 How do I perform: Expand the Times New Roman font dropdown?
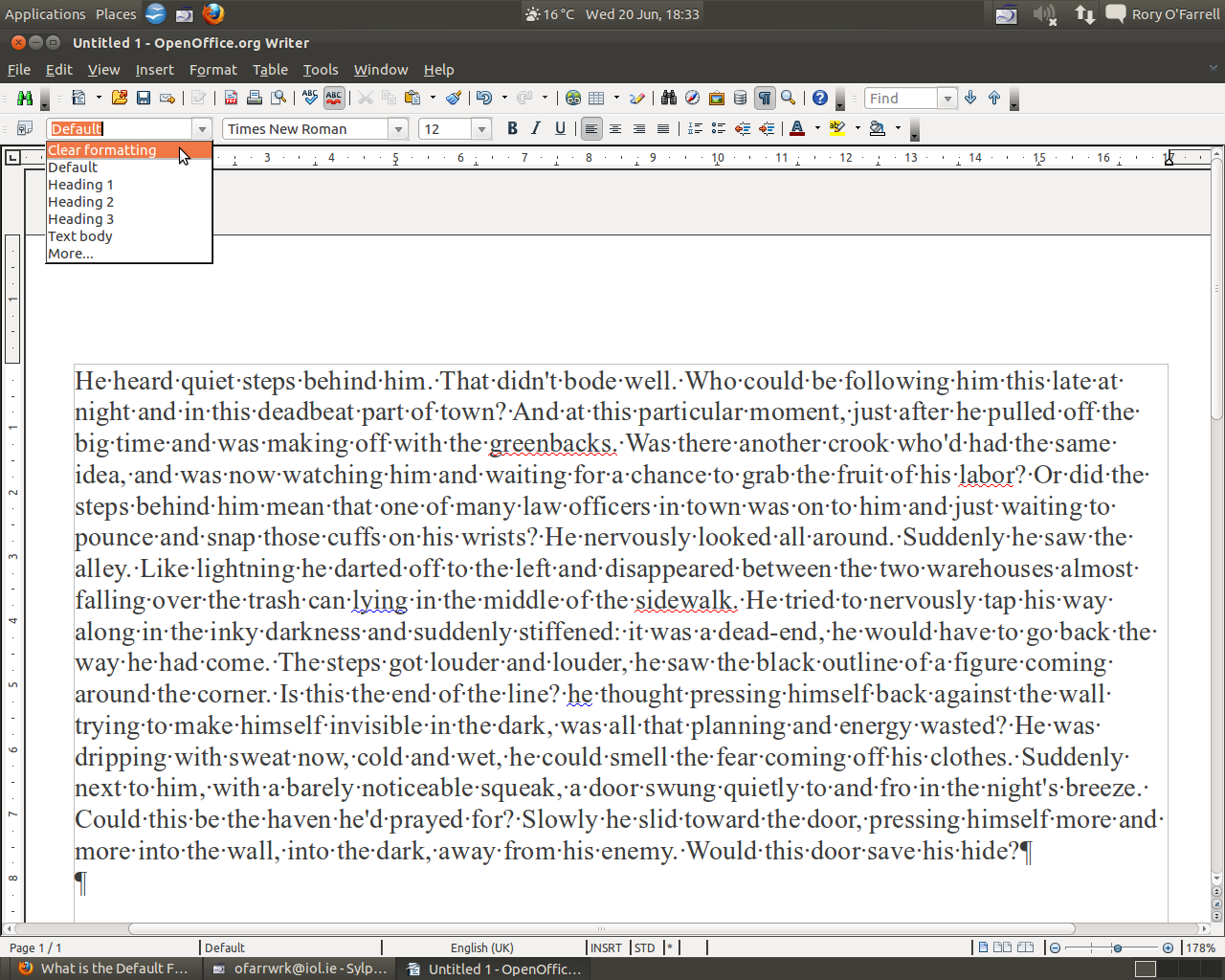[399, 128]
